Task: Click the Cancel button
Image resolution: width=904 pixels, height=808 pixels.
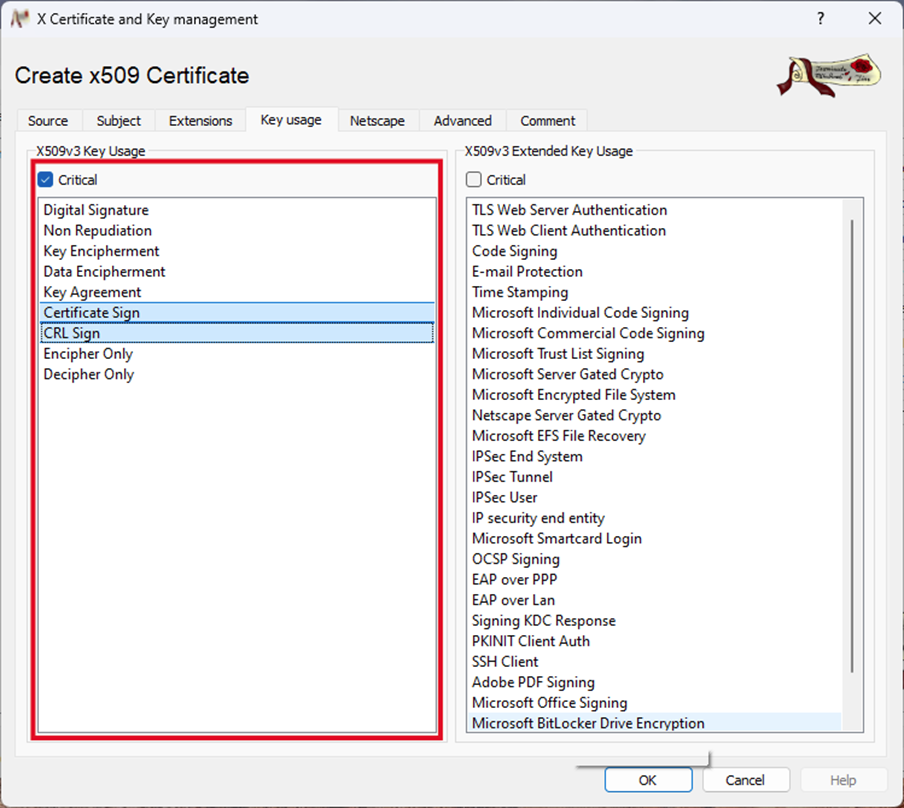Action: click(x=745, y=780)
